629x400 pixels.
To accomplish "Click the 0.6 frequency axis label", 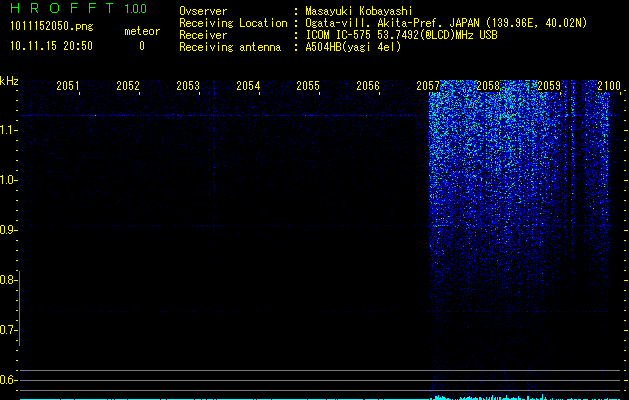I will click(x=8, y=380).
